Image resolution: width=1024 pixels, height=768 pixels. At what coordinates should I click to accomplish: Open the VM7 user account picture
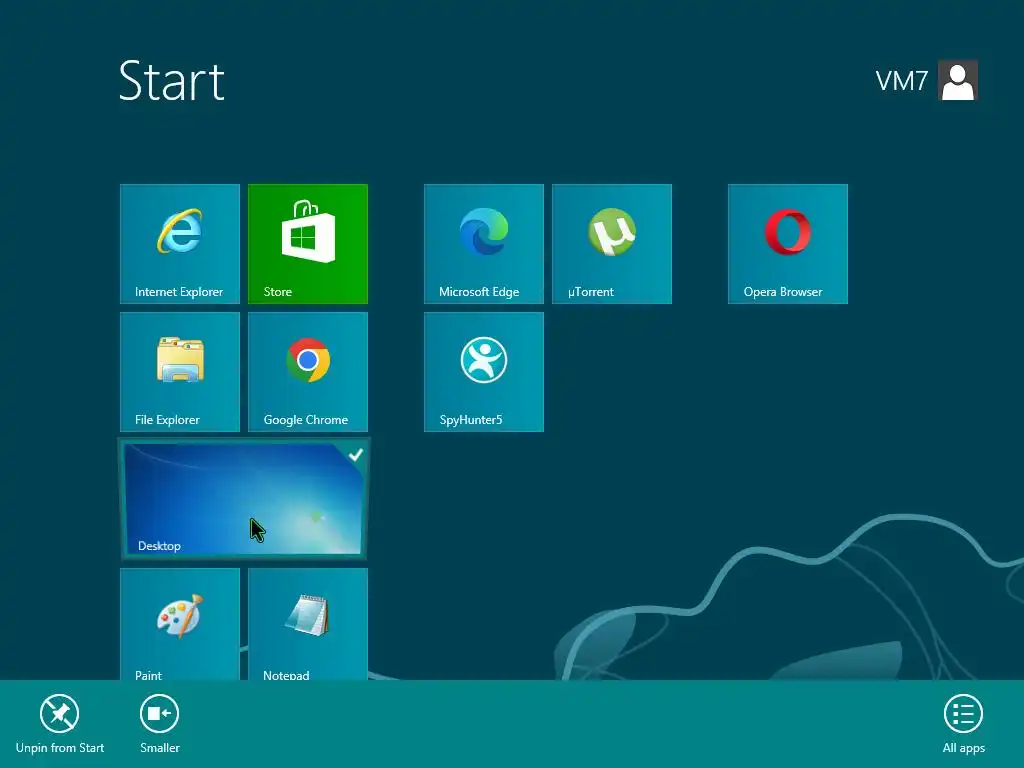tap(958, 80)
